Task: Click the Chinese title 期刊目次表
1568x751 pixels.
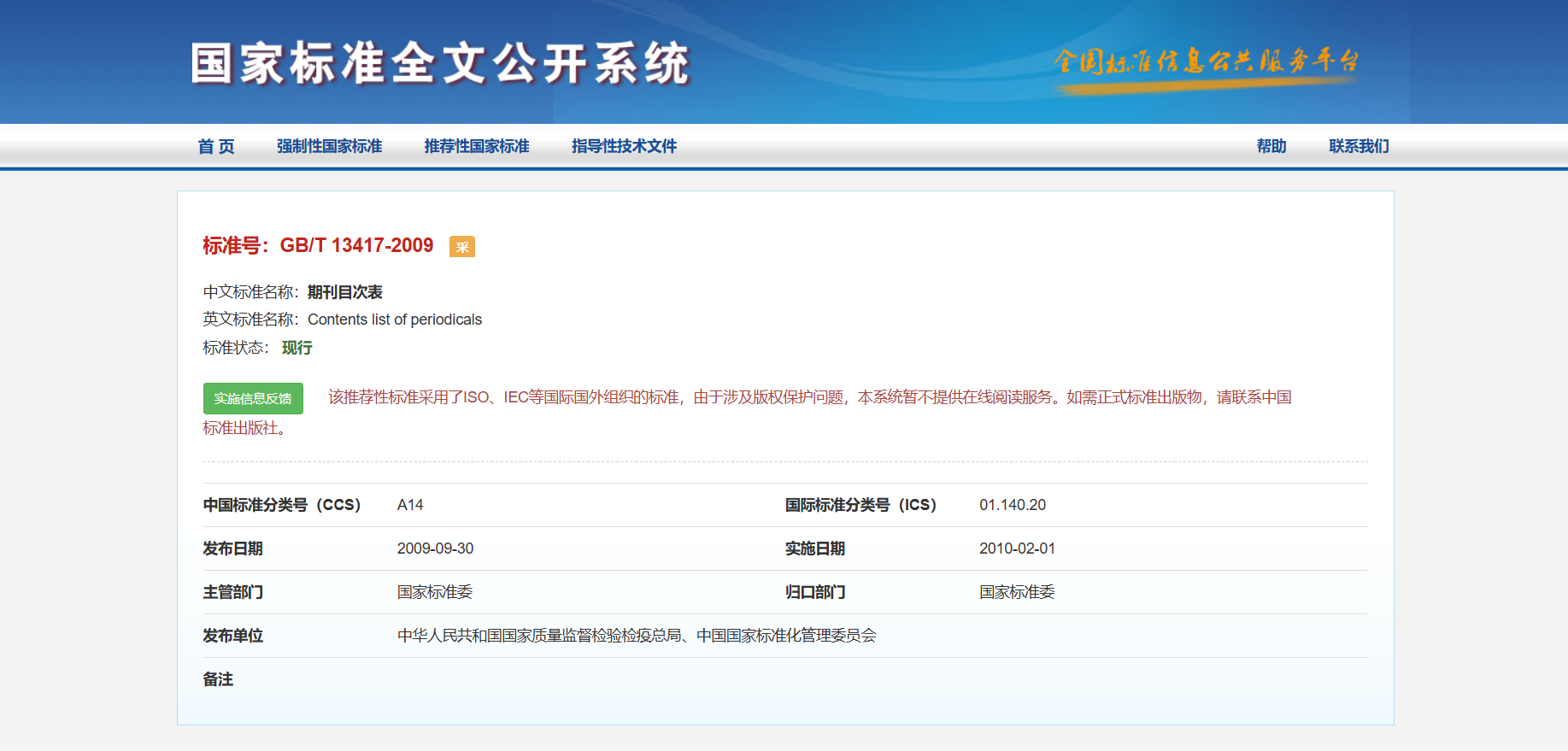Action: (344, 292)
